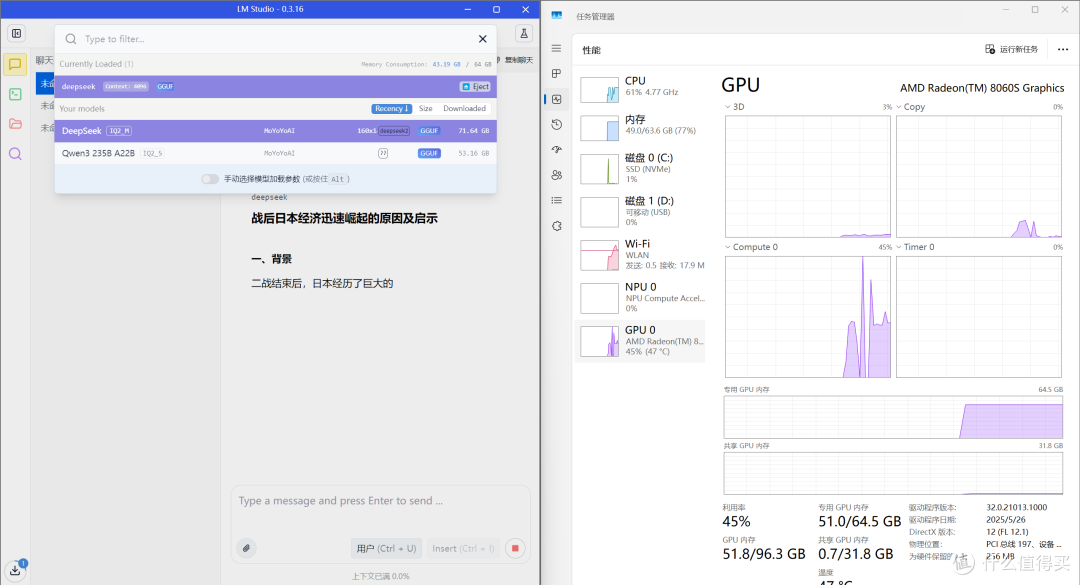Select Disk 1 (D:) performance item

[x=641, y=212]
